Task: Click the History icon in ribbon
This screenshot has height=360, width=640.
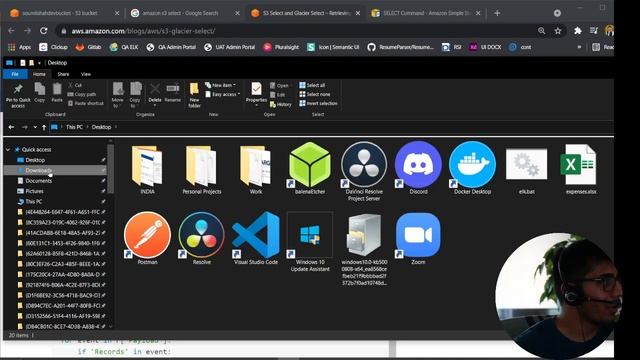Action: tap(281, 104)
